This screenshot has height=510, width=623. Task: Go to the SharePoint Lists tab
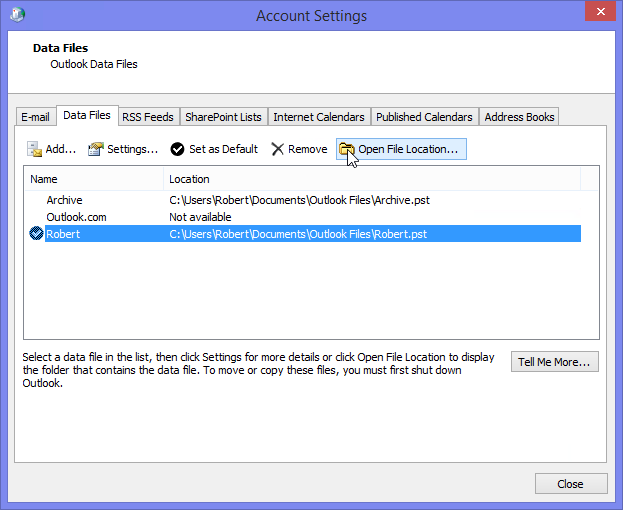click(223, 117)
